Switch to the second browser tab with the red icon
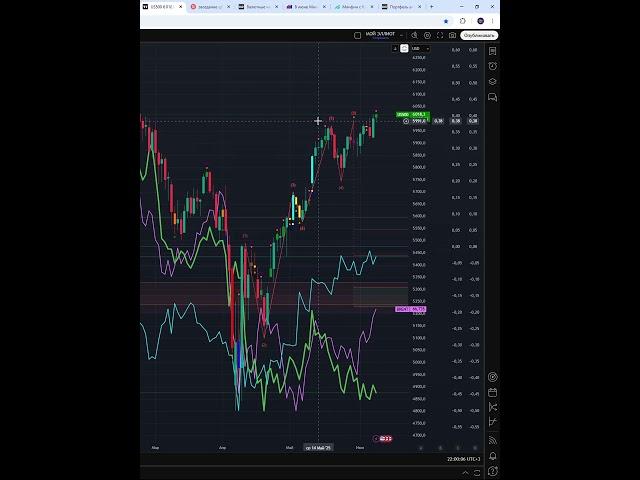The image size is (640, 480). coord(211,7)
